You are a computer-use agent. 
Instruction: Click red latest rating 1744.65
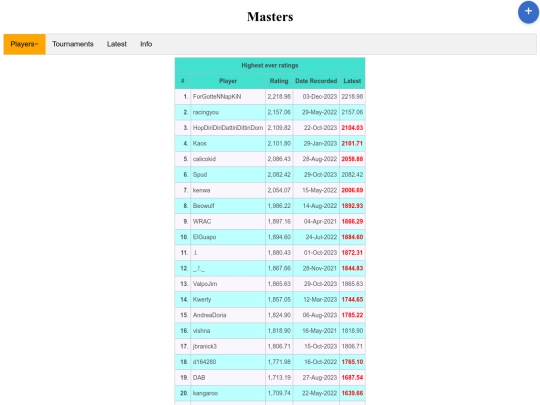(x=352, y=300)
